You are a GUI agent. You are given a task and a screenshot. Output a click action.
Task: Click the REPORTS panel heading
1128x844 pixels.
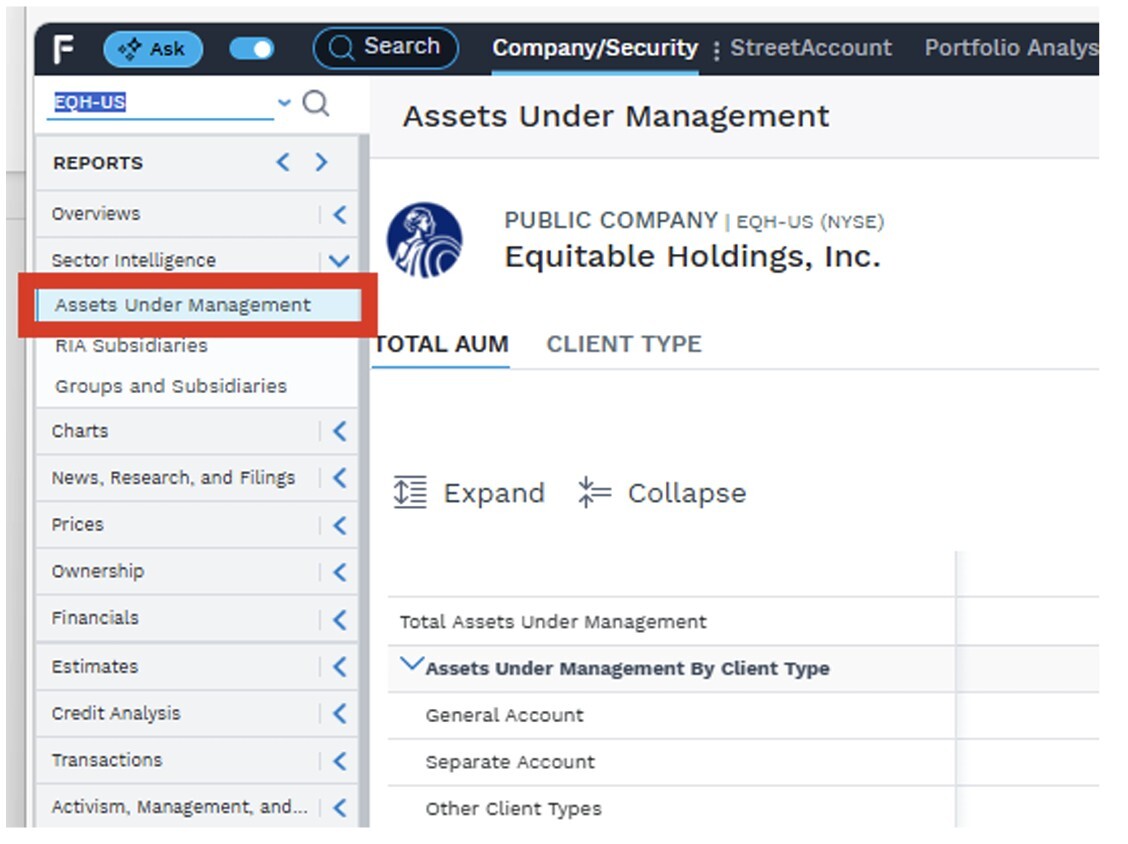[98, 163]
